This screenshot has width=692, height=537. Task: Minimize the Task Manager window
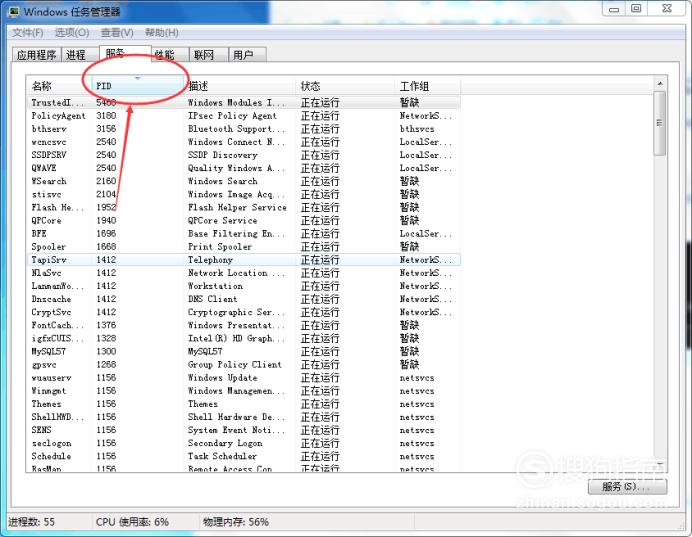pos(614,9)
